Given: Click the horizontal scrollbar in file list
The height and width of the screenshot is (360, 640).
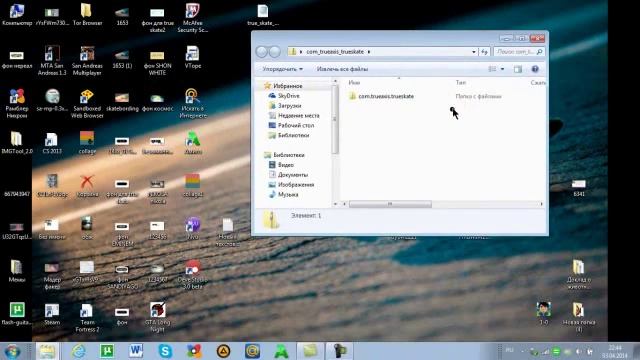Looking at the screenshot, I should (x=390, y=204).
